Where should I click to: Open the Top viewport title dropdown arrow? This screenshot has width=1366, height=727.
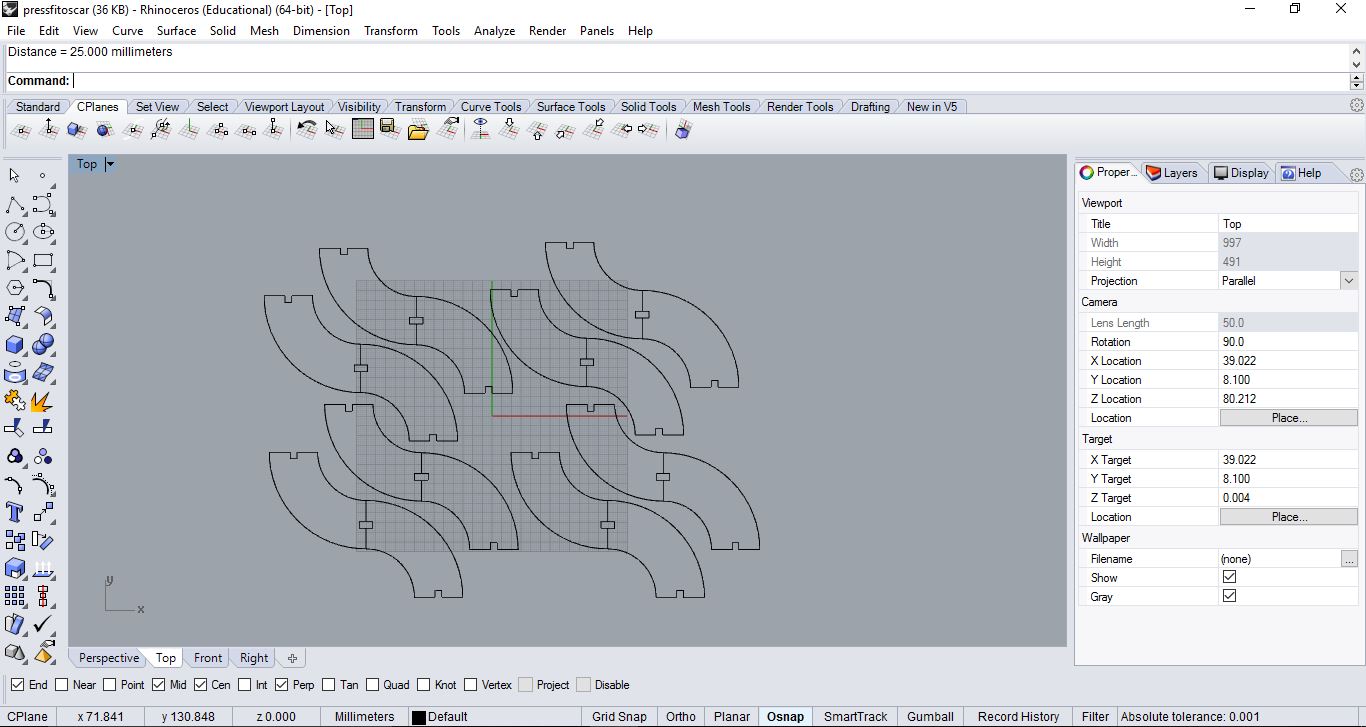(x=110, y=164)
